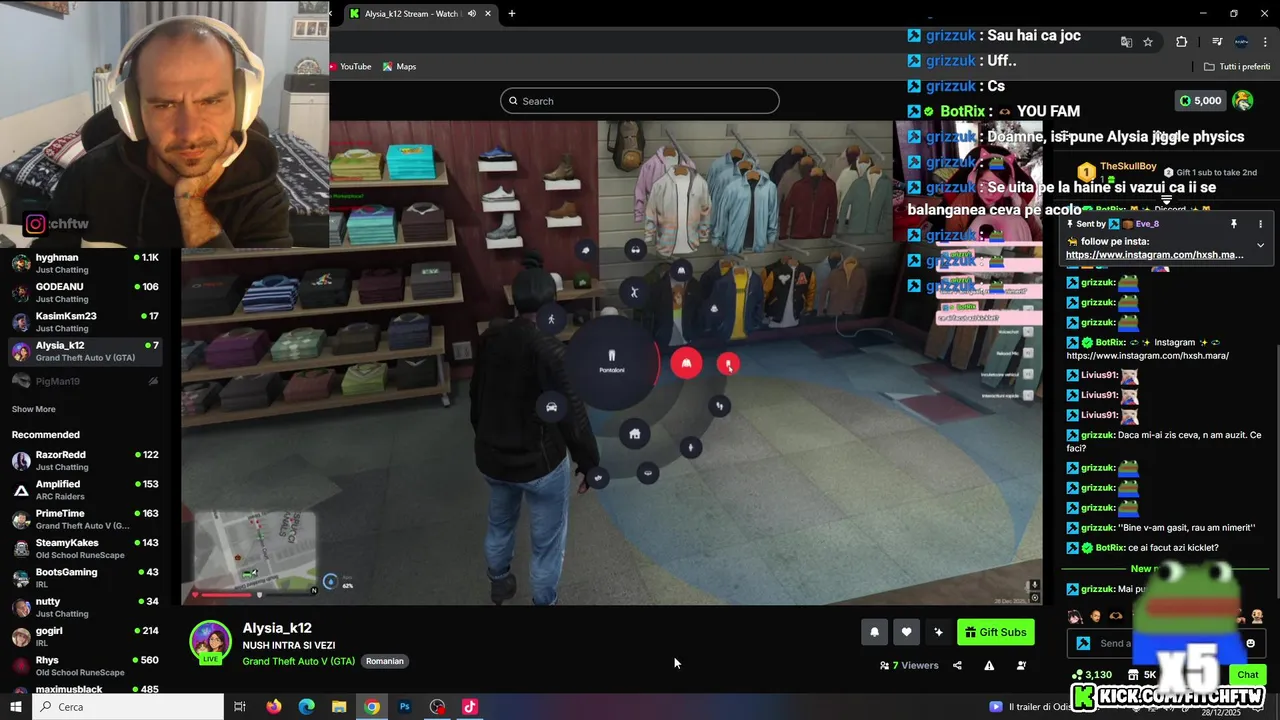Select the walking person icon in the radial menu
The width and height of the screenshot is (1280, 720).
(x=551, y=319)
